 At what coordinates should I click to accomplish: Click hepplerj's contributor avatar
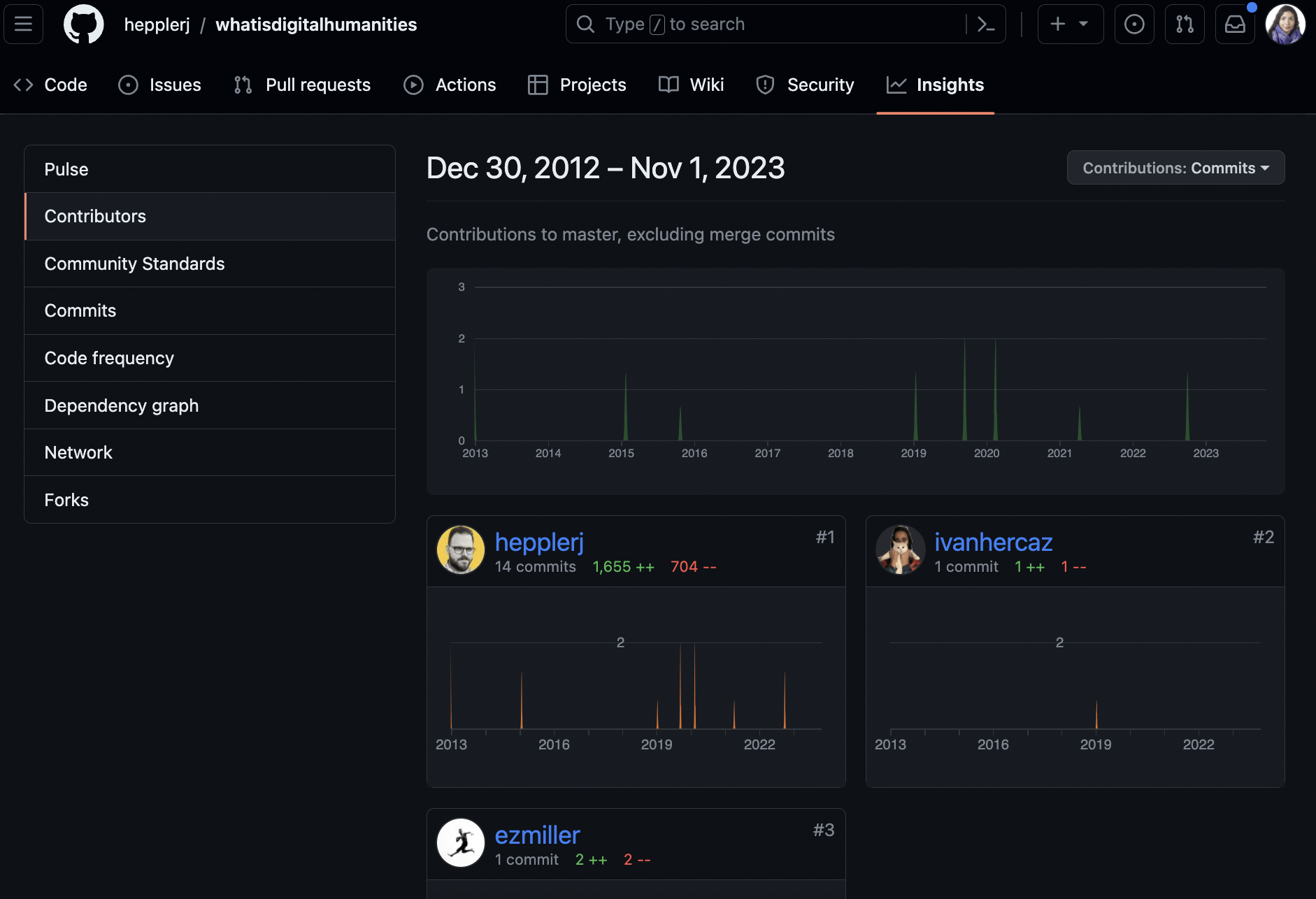(x=461, y=550)
